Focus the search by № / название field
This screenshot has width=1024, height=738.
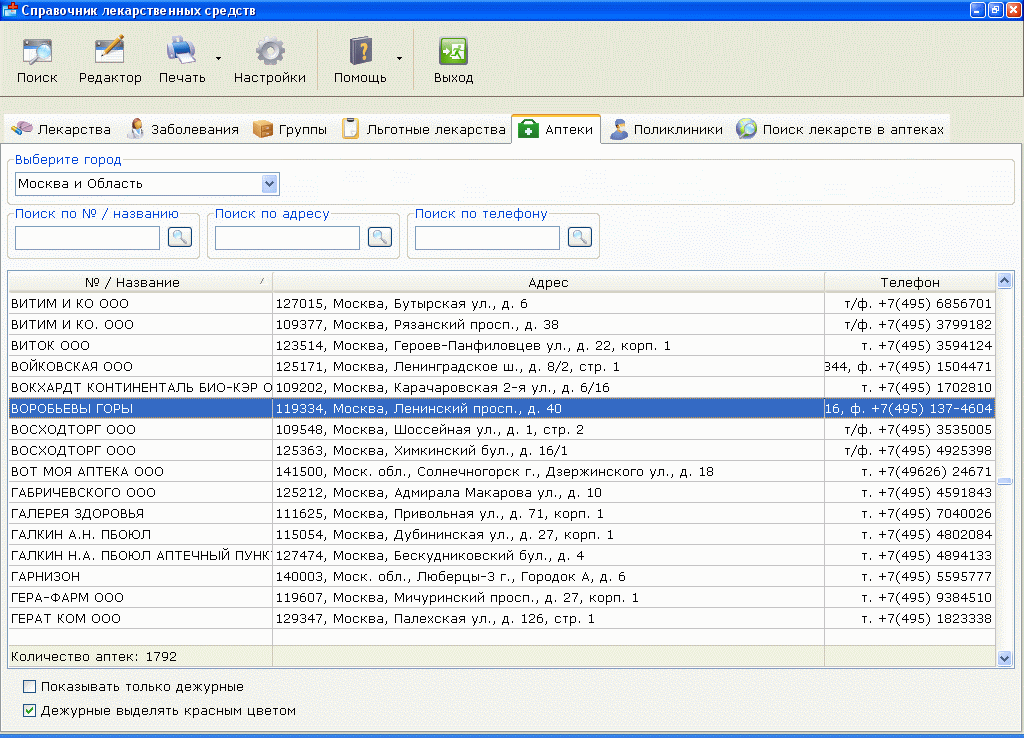[x=87, y=238]
